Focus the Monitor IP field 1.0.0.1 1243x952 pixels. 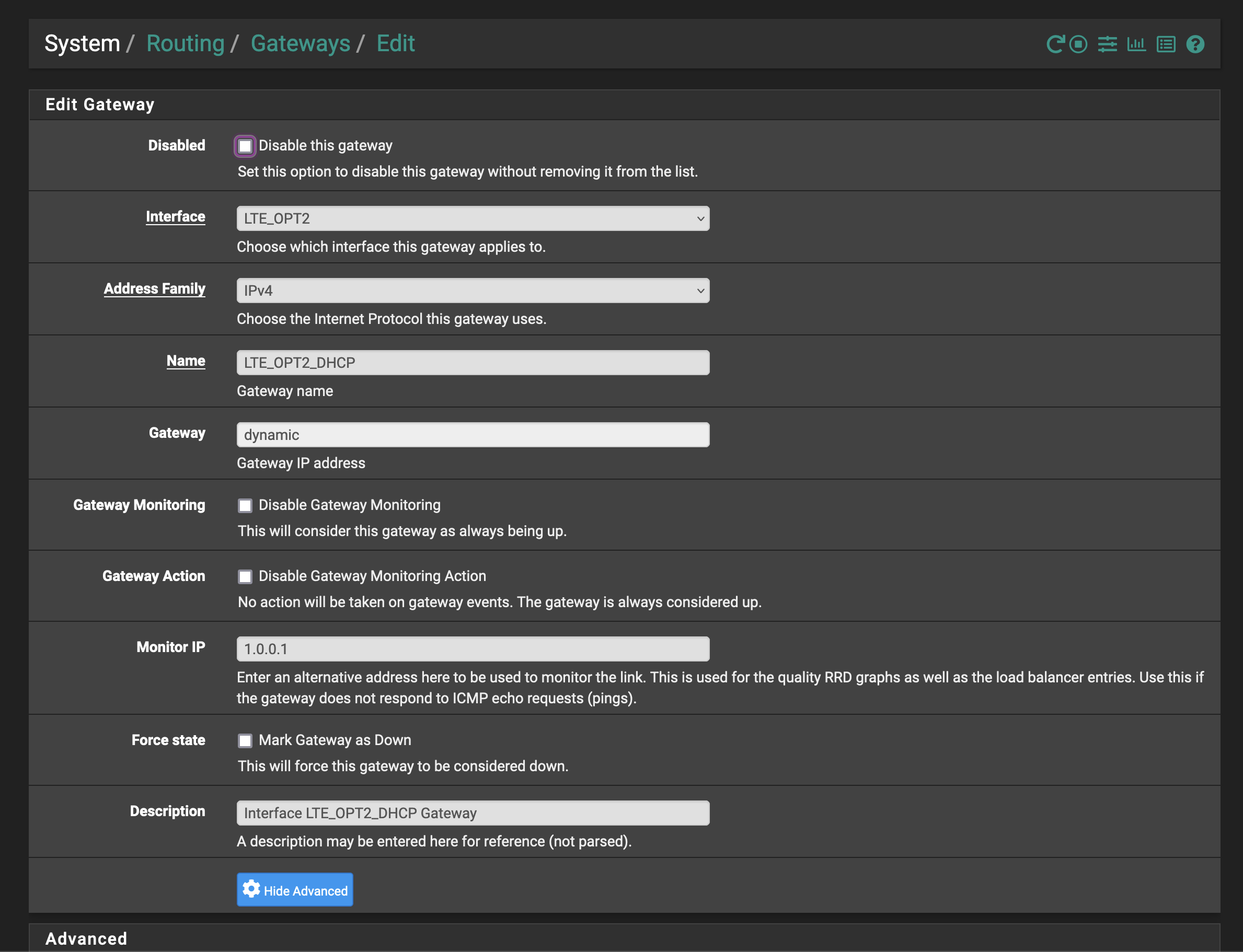point(473,649)
